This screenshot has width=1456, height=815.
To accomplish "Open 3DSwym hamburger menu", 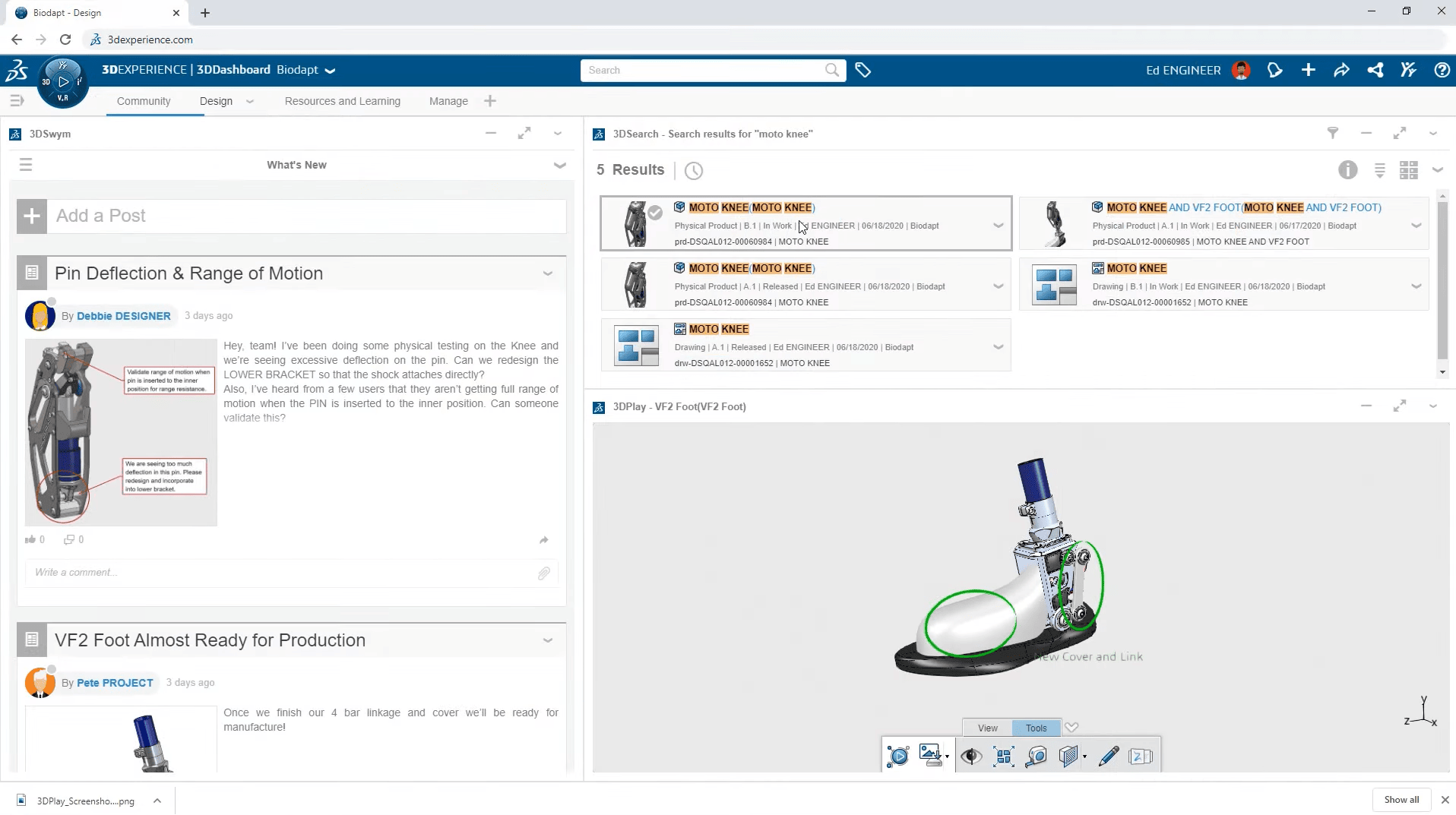I will click(26, 165).
